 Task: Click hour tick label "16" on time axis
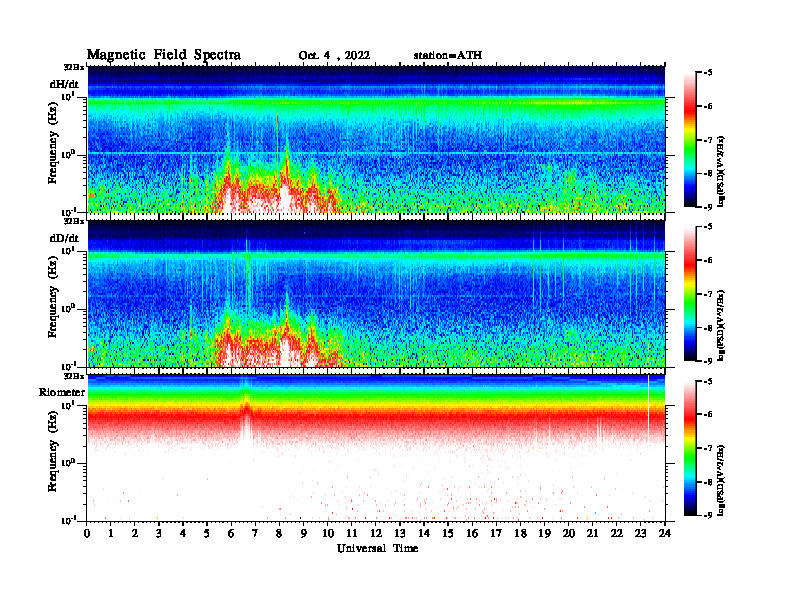tap(472, 533)
